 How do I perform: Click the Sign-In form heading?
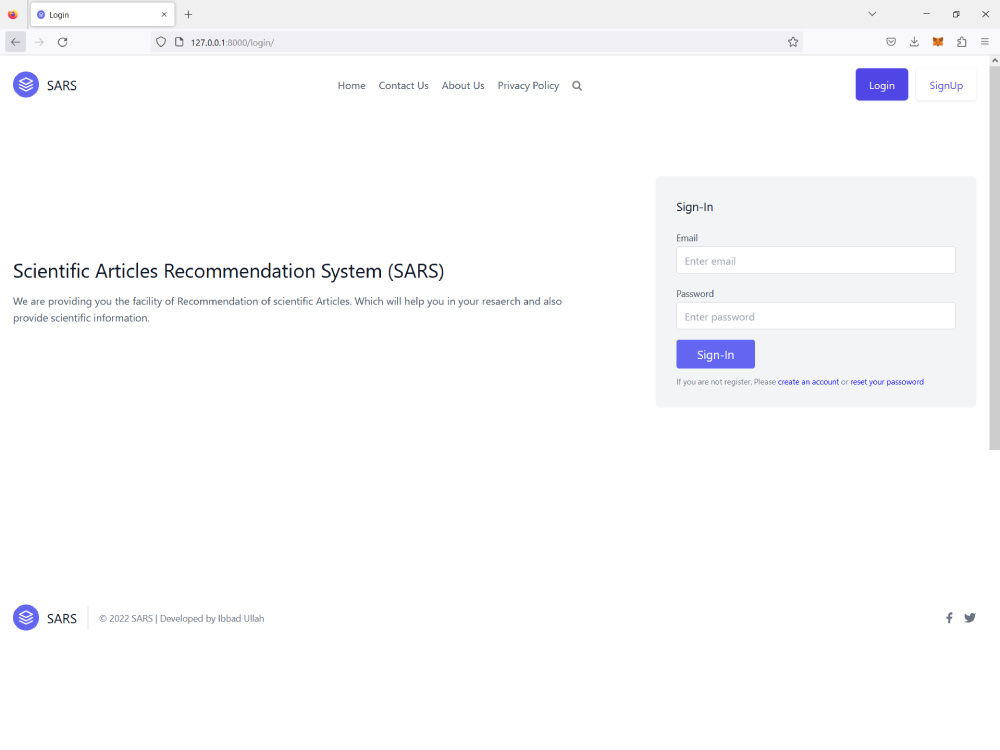click(695, 207)
